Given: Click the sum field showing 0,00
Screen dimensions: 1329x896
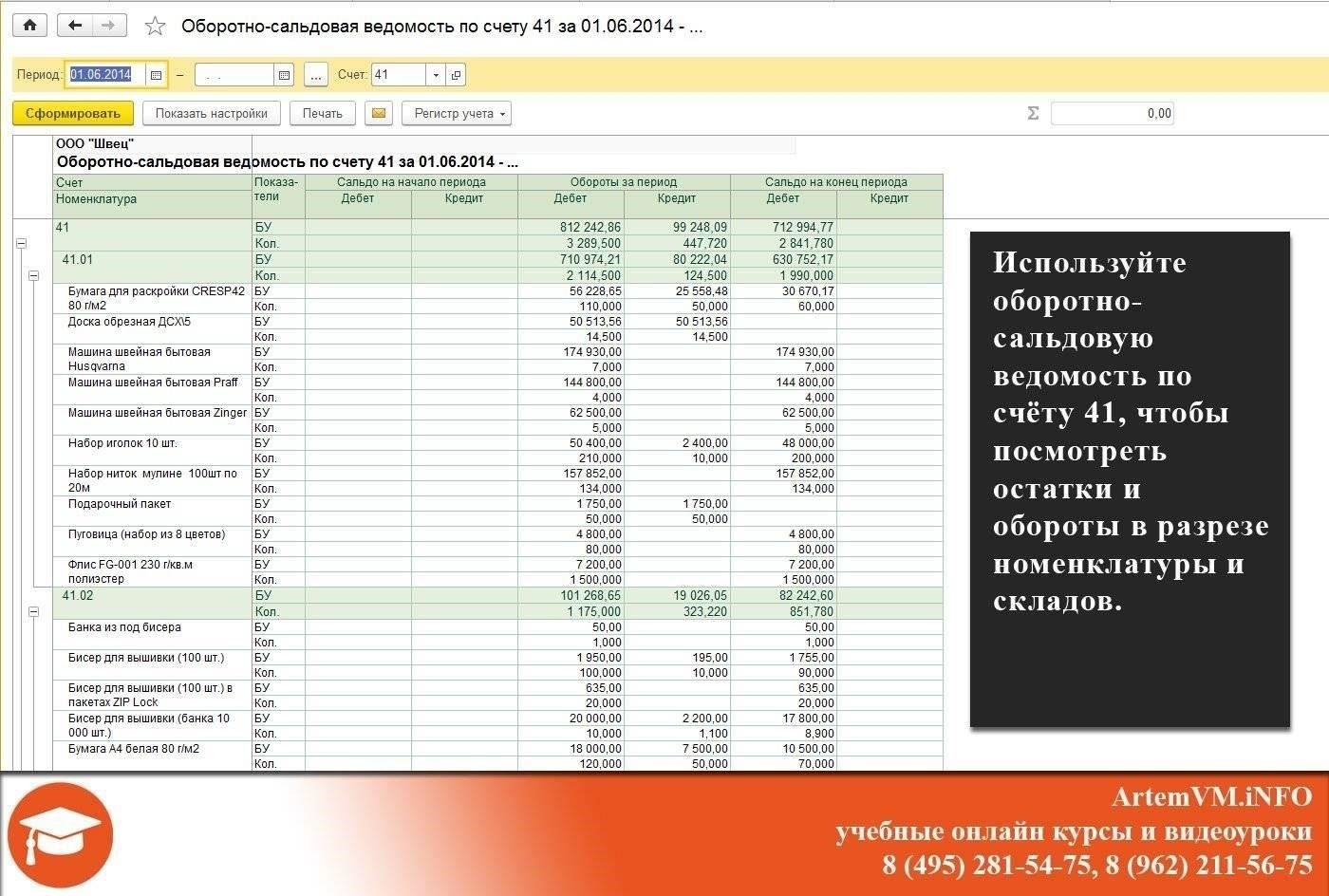Looking at the screenshot, I should coord(1113,113).
